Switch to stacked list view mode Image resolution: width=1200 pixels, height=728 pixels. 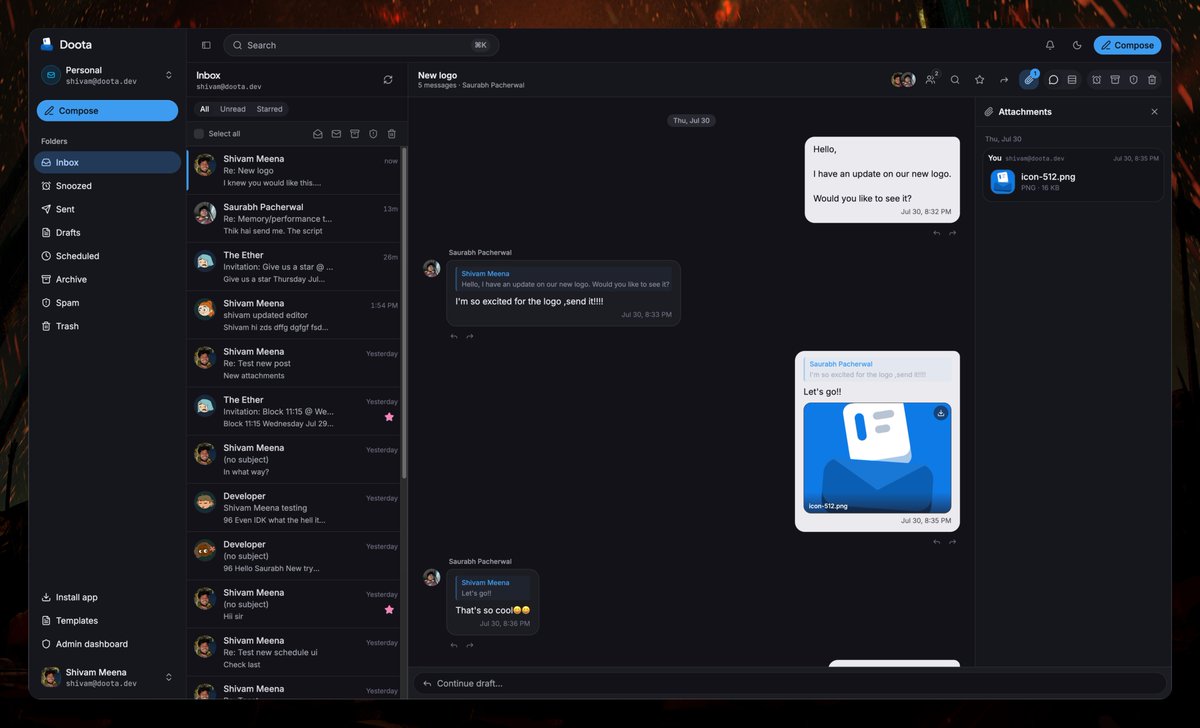1072,80
